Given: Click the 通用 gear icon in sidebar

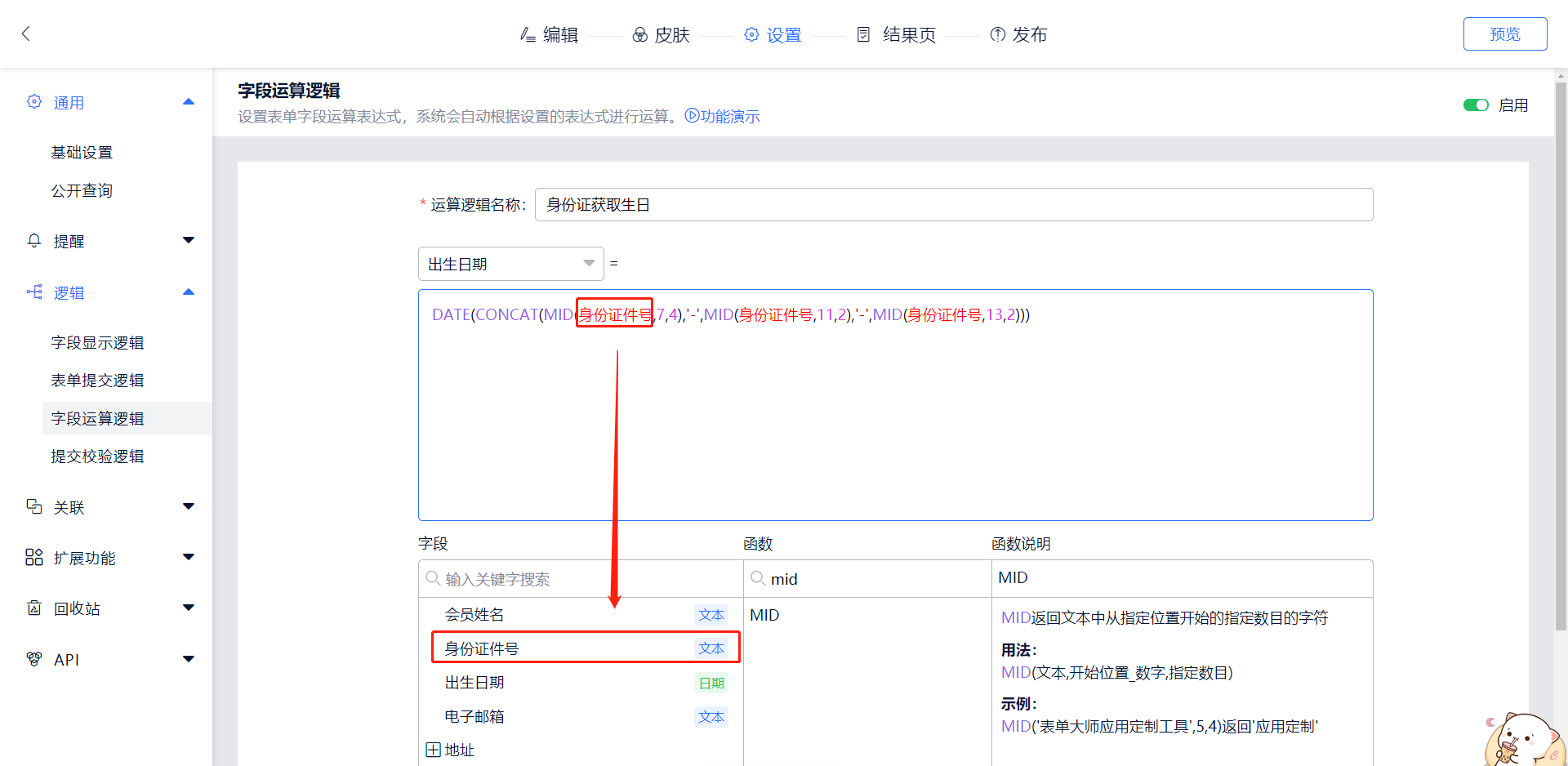Looking at the screenshot, I should (34, 102).
